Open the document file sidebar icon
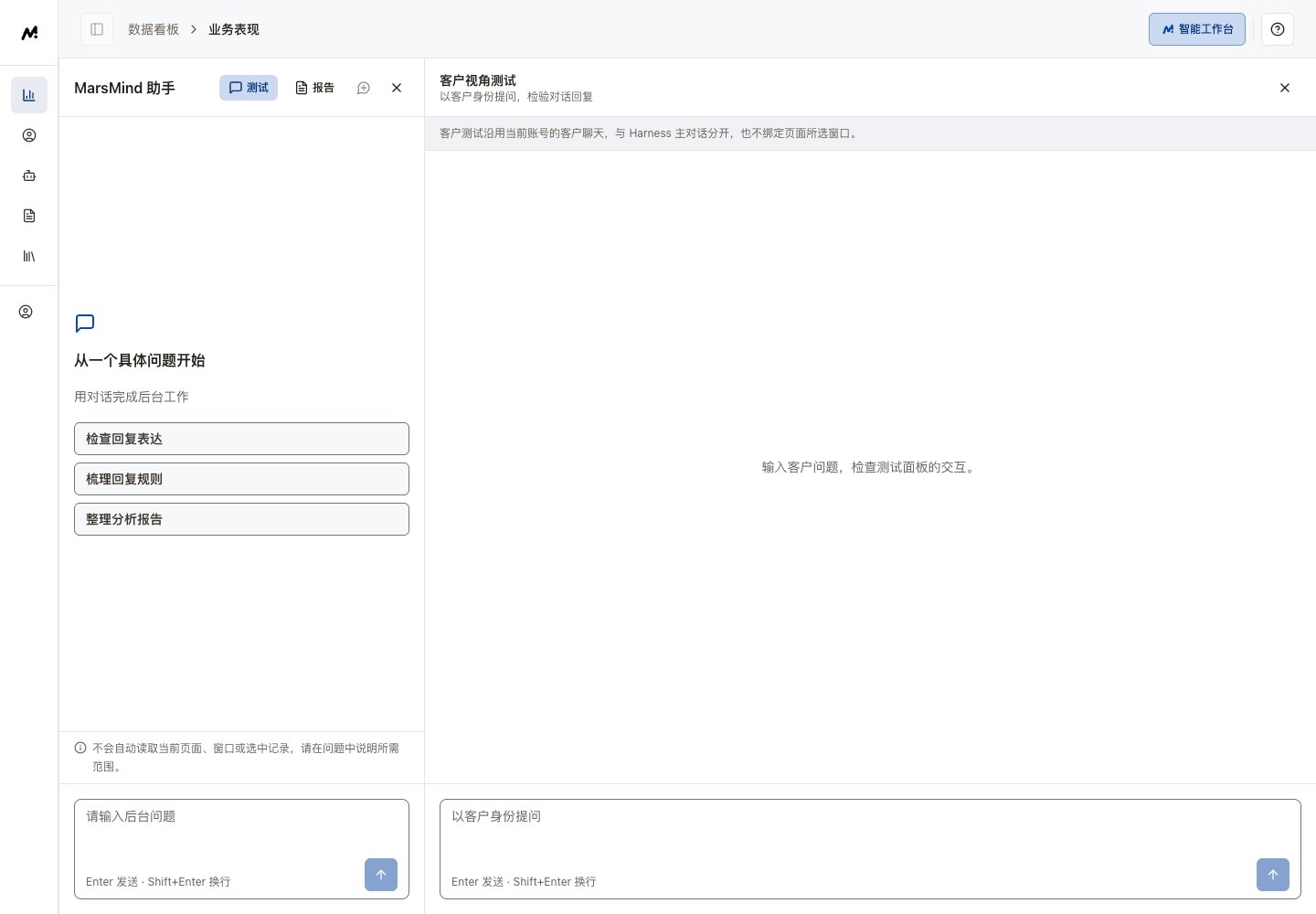This screenshot has width=1316, height=914. point(29,216)
